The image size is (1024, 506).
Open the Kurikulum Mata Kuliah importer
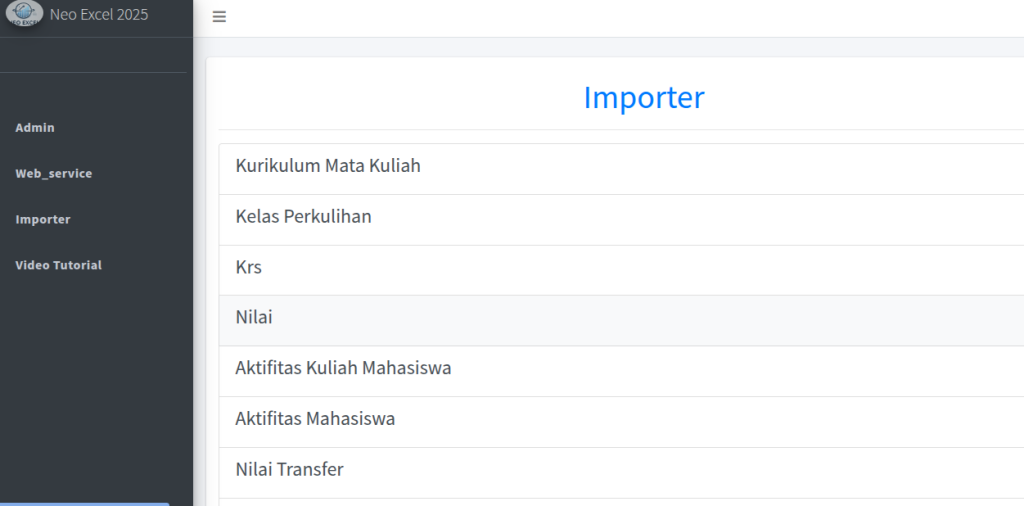pyautogui.click(x=328, y=166)
